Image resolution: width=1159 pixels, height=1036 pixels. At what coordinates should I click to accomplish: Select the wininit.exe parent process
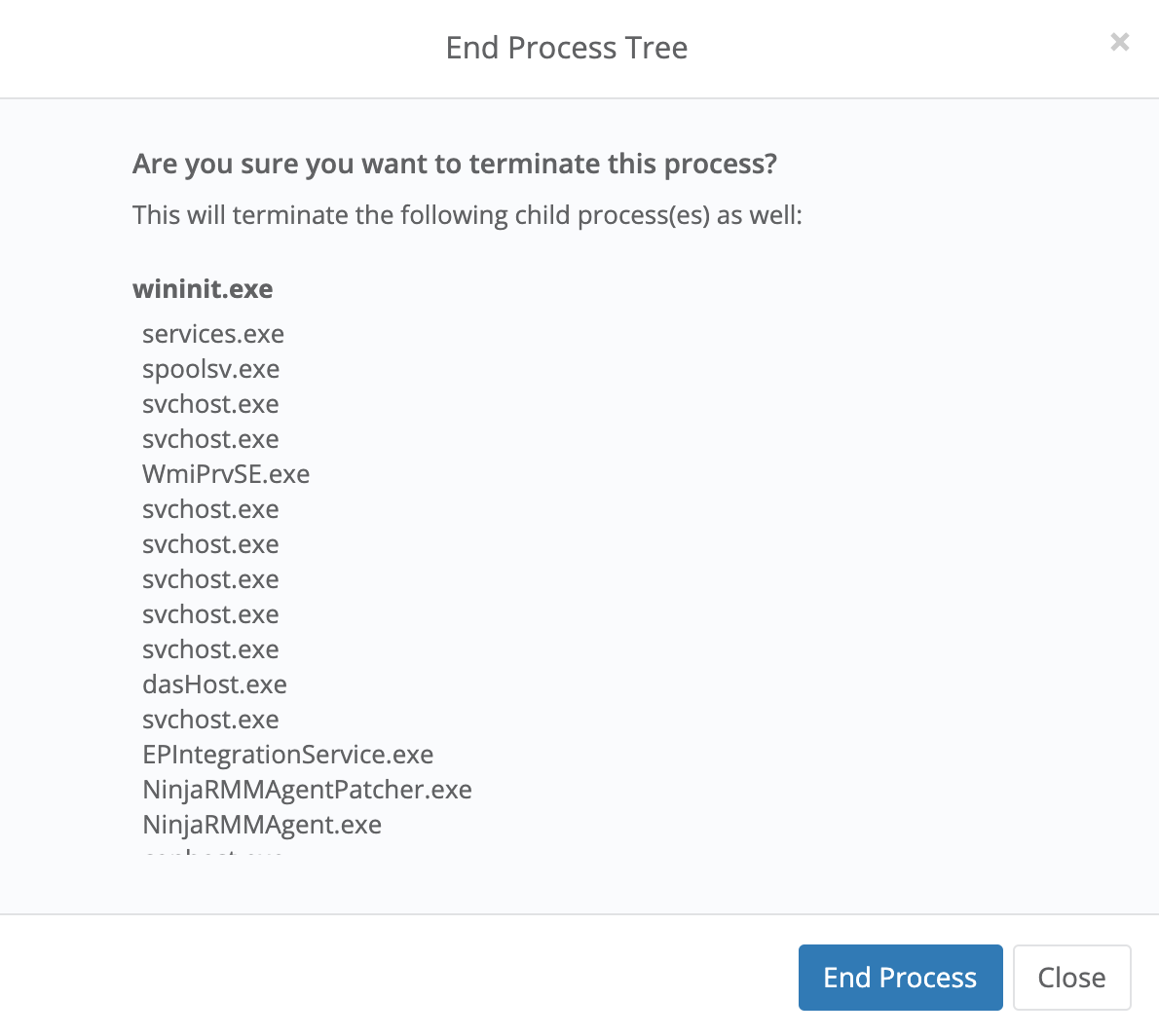pyautogui.click(x=203, y=289)
